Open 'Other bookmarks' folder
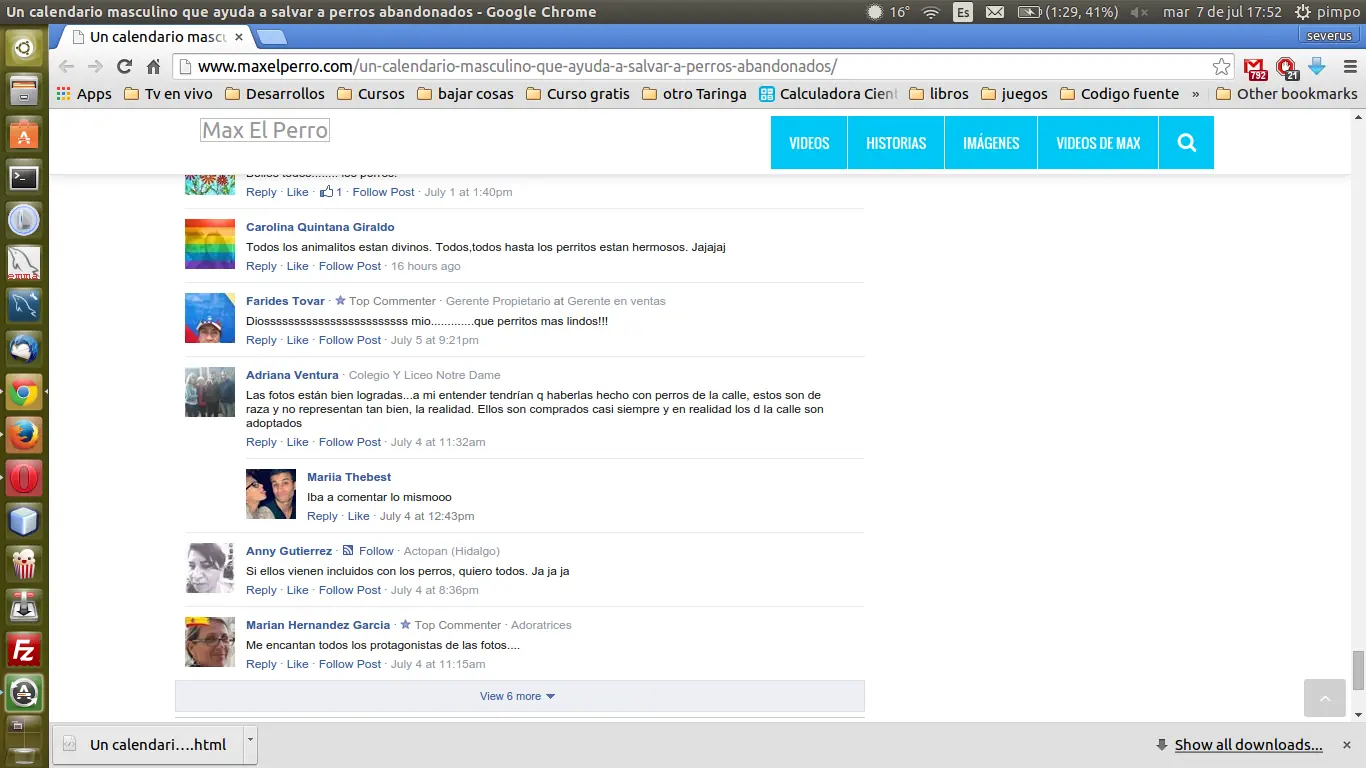Screen dimensions: 1366x768 [x=1287, y=94]
